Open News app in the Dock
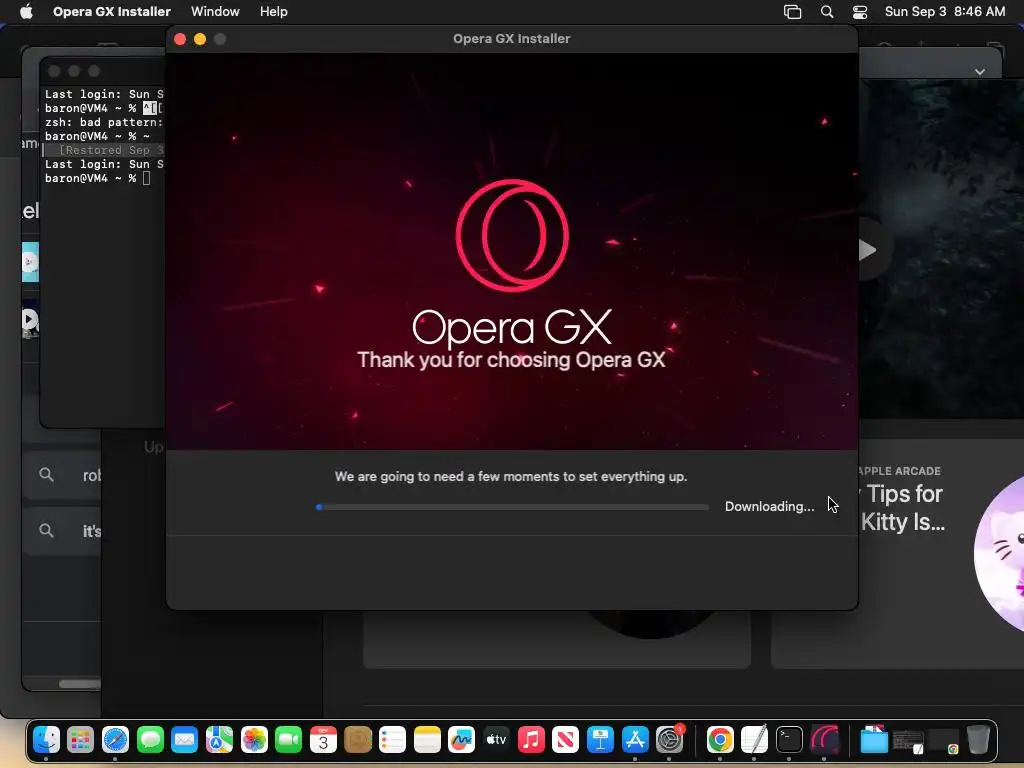Viewport: 1024px width, 768px height. 566,740
